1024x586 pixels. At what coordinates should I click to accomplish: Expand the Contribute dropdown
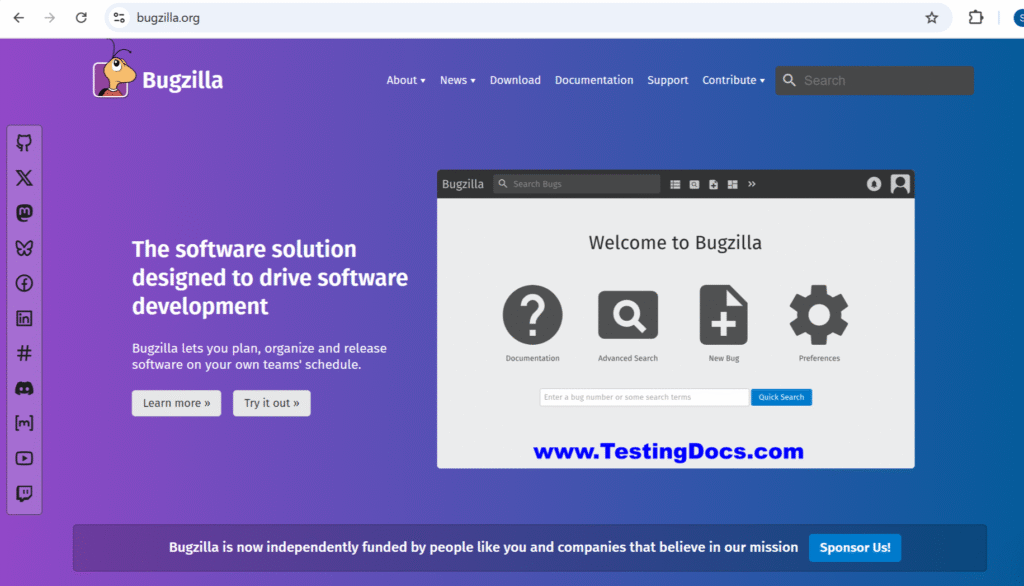click(733, 80)
